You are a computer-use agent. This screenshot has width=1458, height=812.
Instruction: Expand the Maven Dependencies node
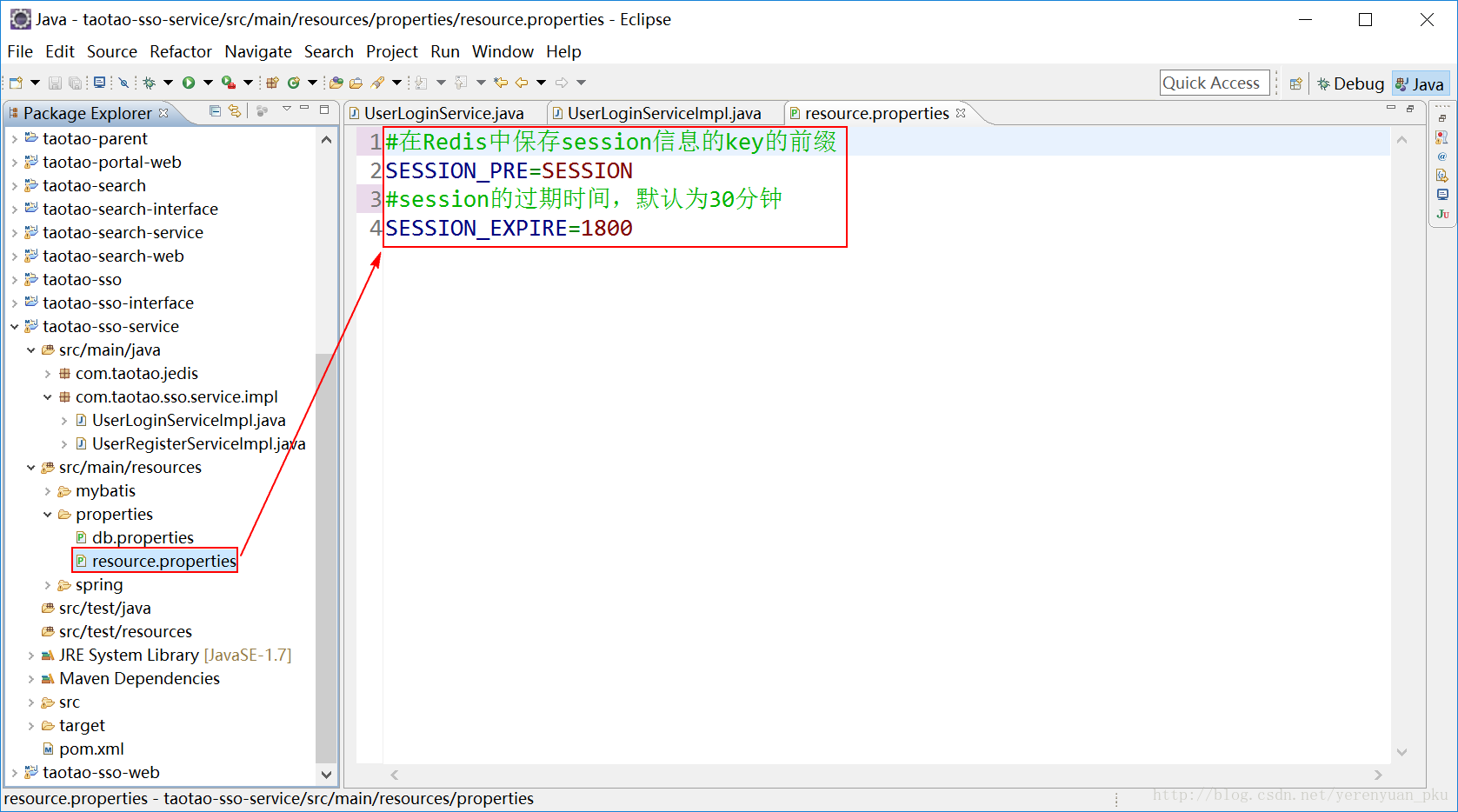[30, 679]
